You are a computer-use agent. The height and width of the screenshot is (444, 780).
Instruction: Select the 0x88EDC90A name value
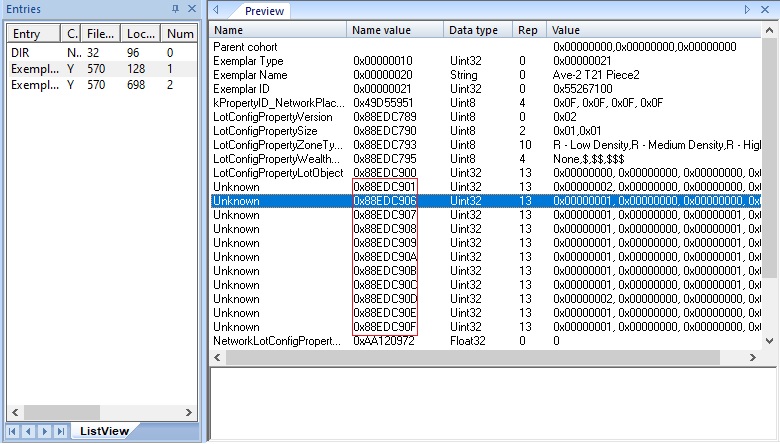pyautogui.click(x=385, y=257)
